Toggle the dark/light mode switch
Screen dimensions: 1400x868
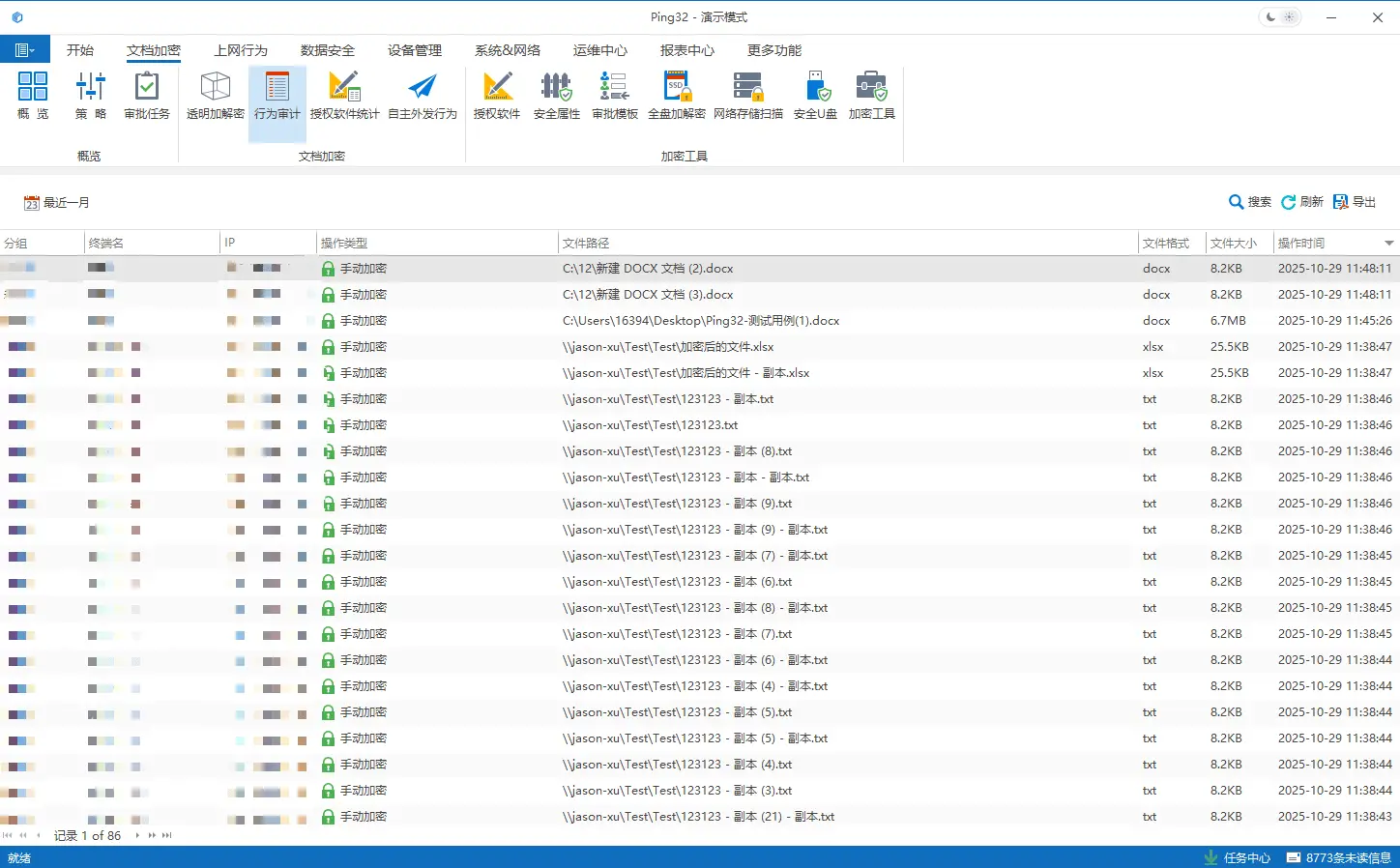[x=1280, y=16]
